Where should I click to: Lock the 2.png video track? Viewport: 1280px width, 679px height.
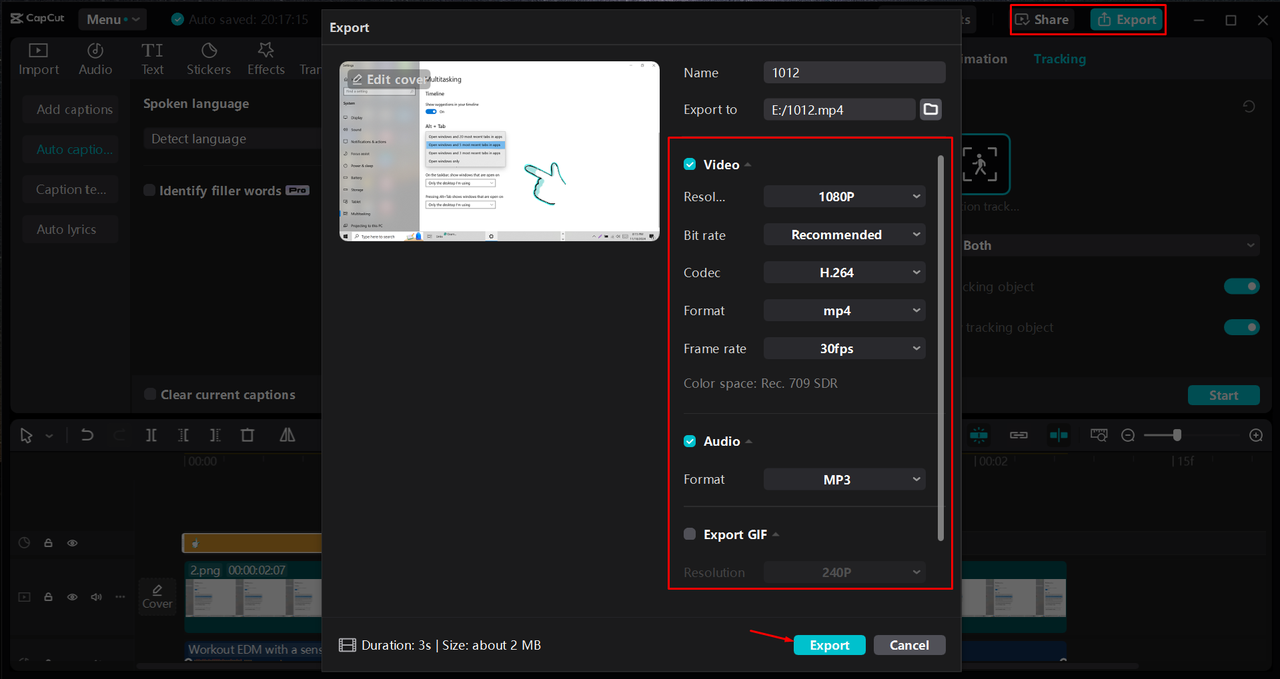[x=48, y=597]
